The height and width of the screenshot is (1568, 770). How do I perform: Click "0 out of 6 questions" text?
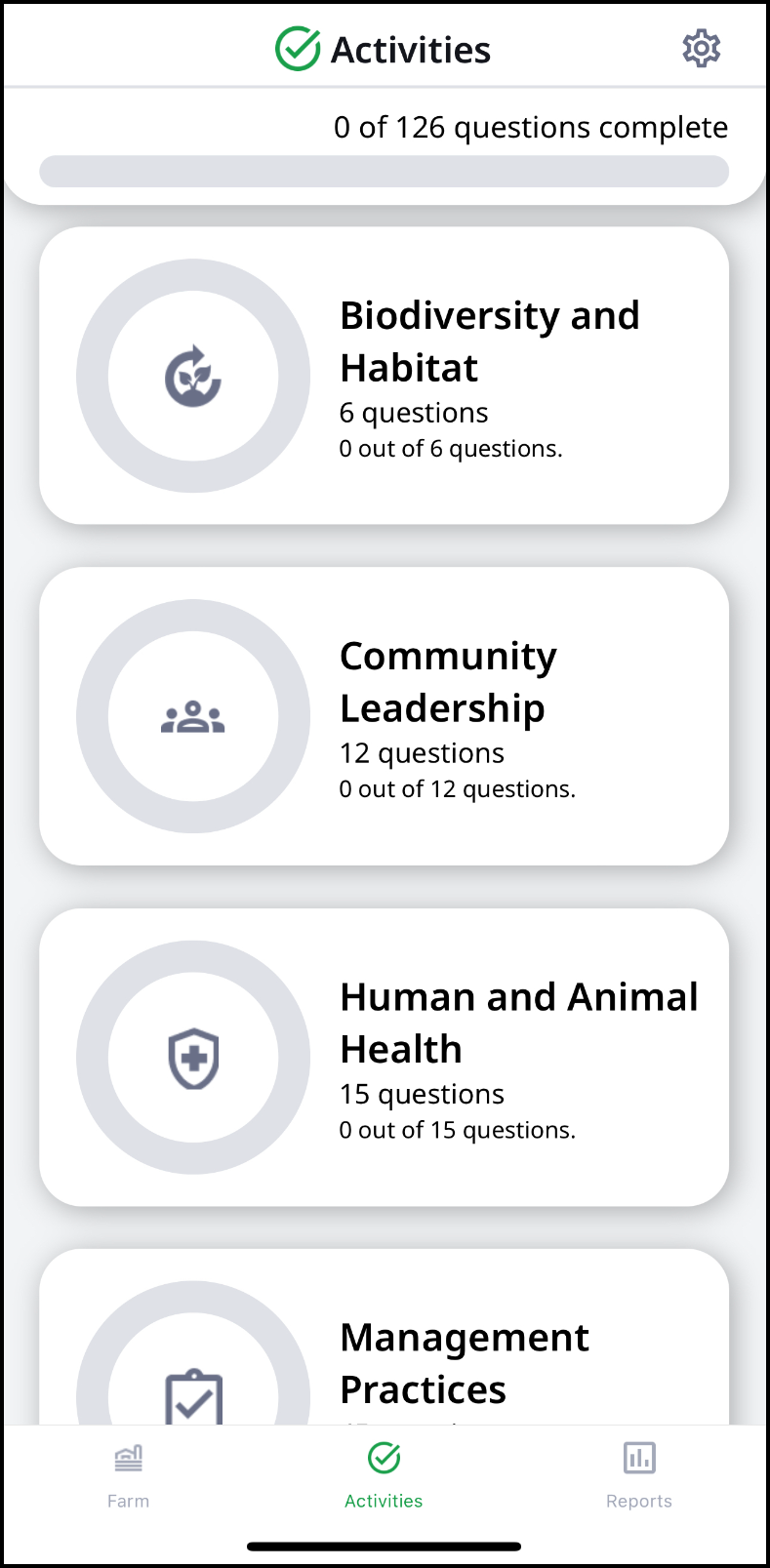pos(451,449)
